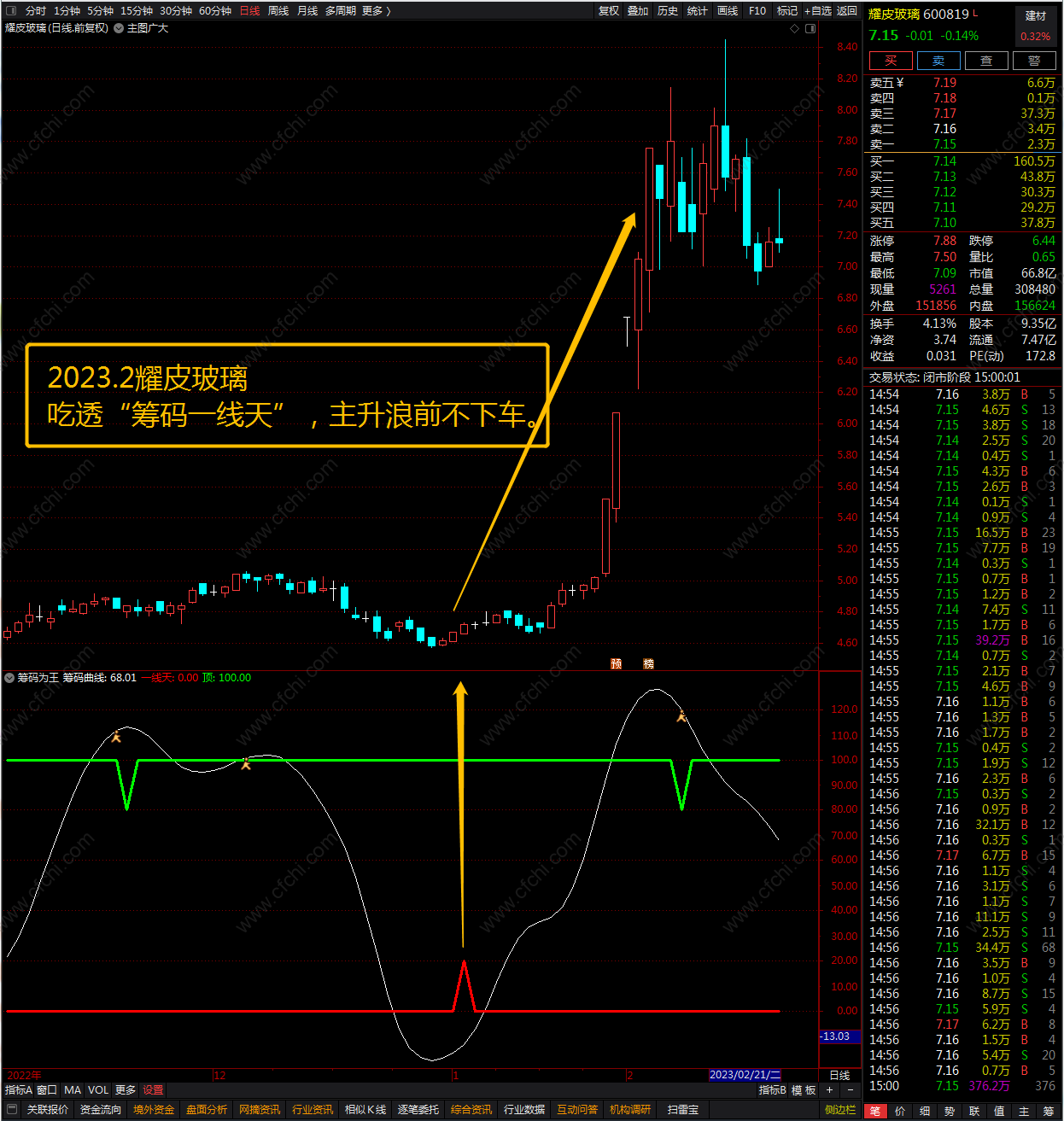
Task: Open the 指标A indicator selector
Action: coord(18,1090)
